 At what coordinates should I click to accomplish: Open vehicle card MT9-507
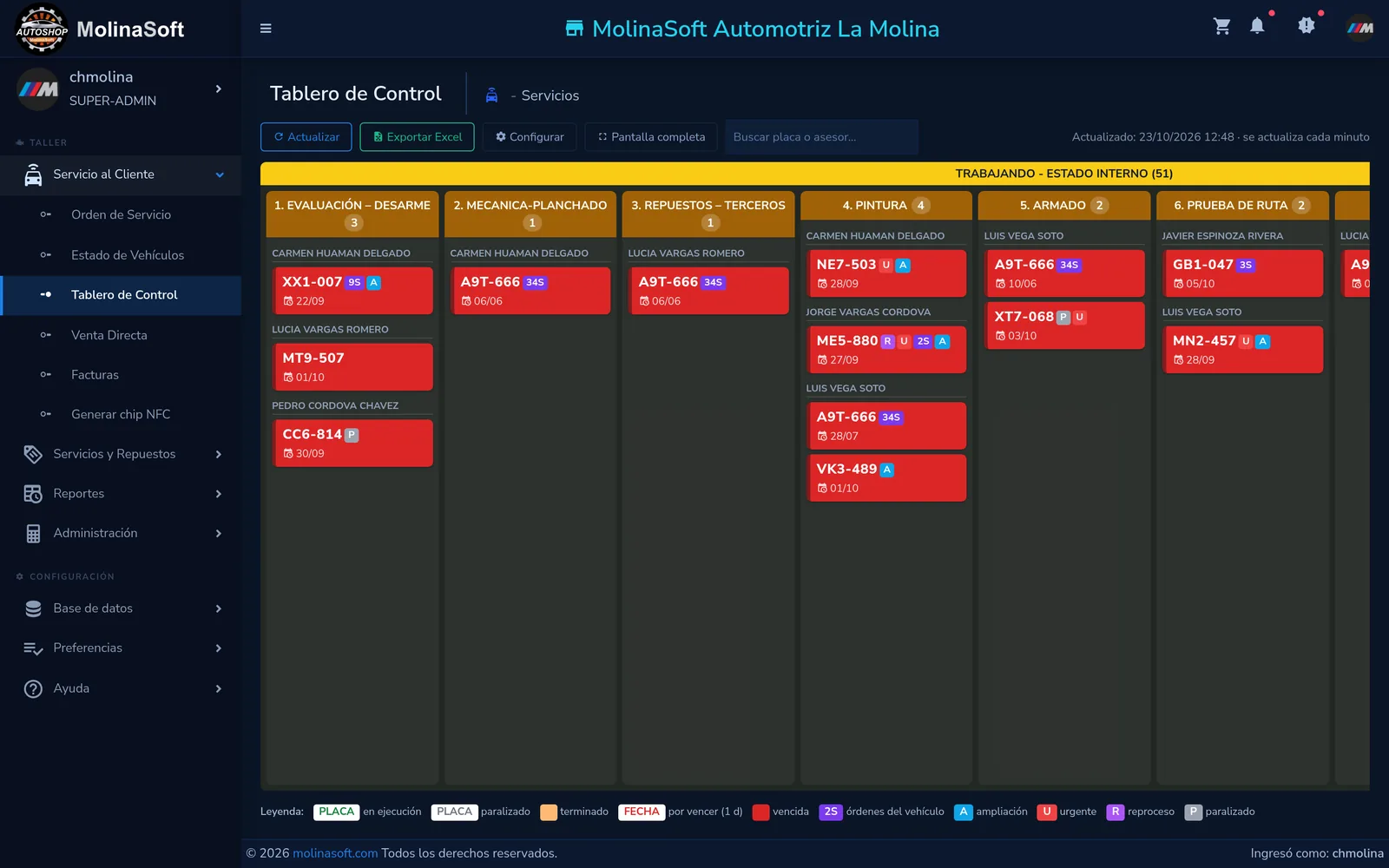pos(352,367)
